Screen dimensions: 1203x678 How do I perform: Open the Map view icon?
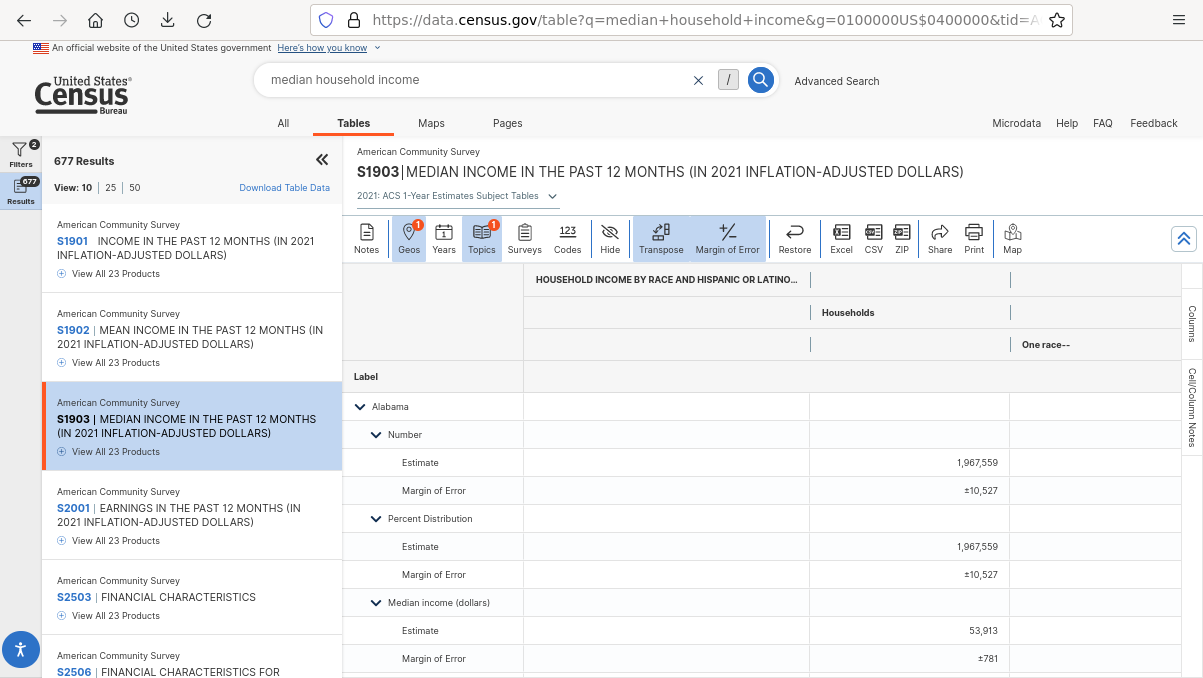pyautogui.click(x=1012, y=238)
